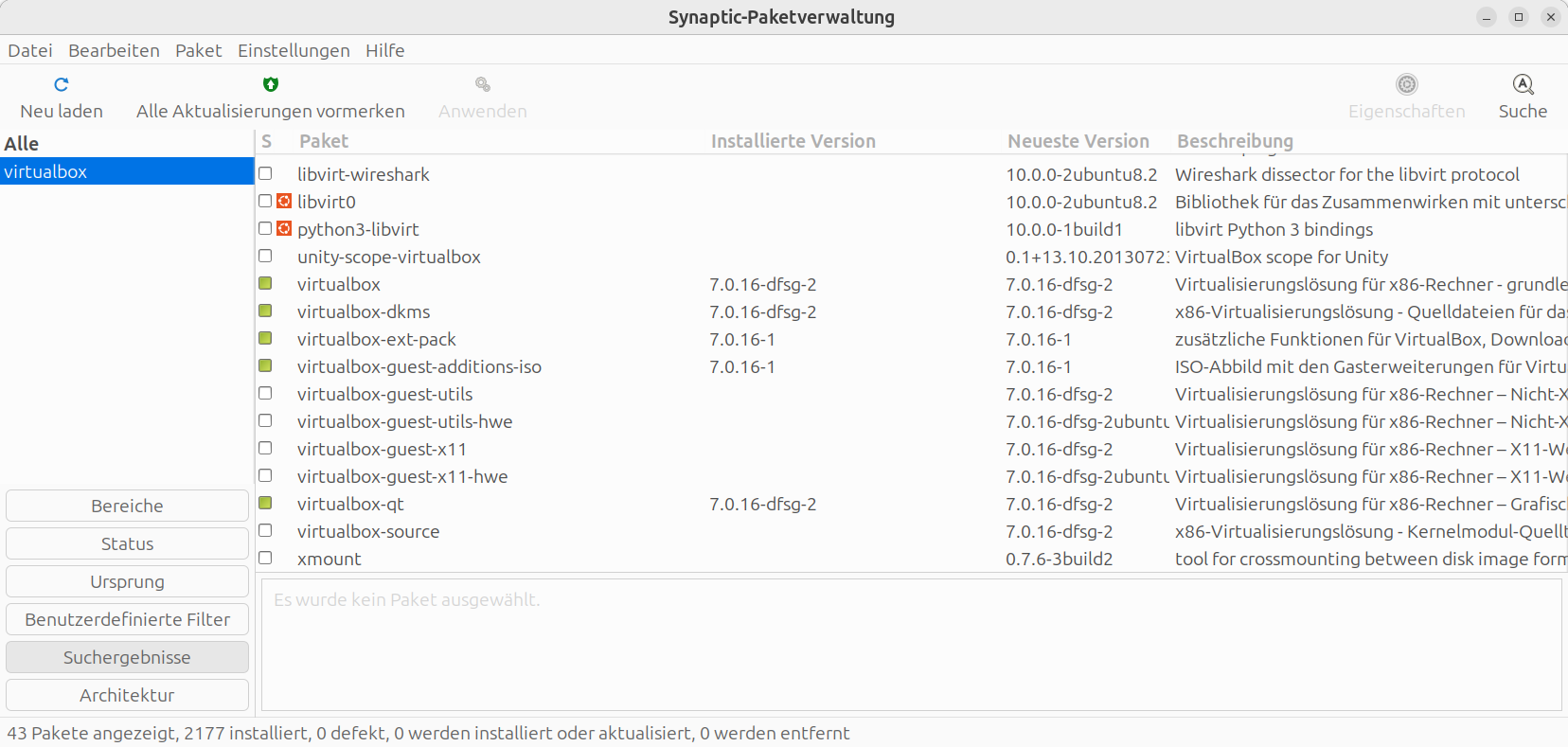Toggle status box of xmount
The width and height of the screenshot is (1568, 747).
coord(265,558)
